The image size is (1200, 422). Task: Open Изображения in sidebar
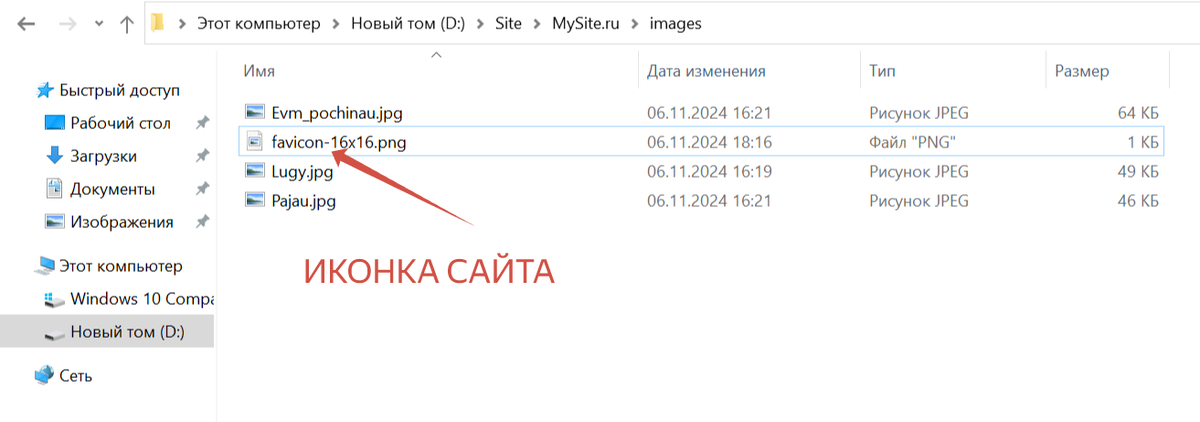(121, 222)
